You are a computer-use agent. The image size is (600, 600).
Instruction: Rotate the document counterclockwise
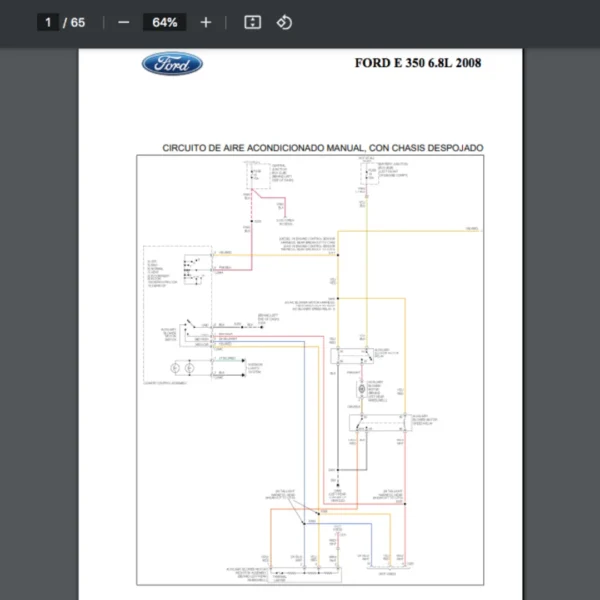click(x=284, y=22)
